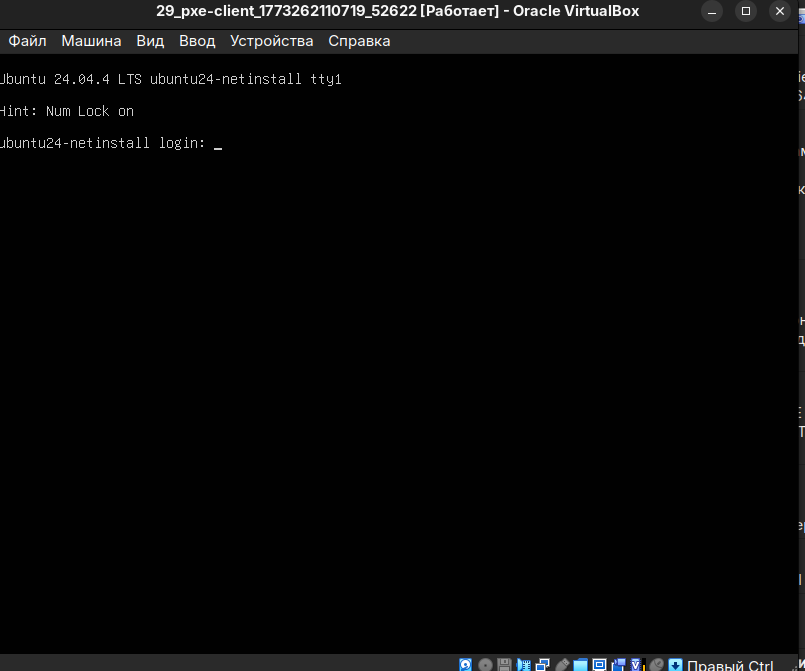The height and width of the screenshot is (671, 805).
Task: Click the floppy disk status icon
Action: tap(505, 665)
